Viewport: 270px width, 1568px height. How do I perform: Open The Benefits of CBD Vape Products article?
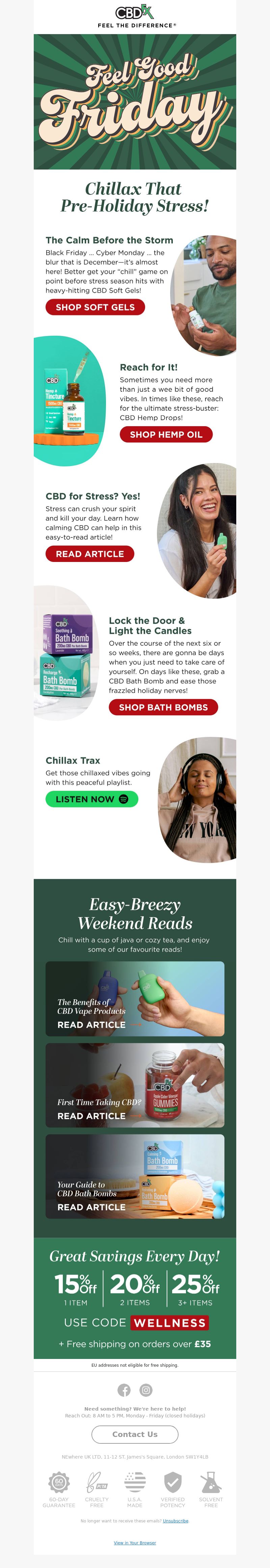point(135,999)
